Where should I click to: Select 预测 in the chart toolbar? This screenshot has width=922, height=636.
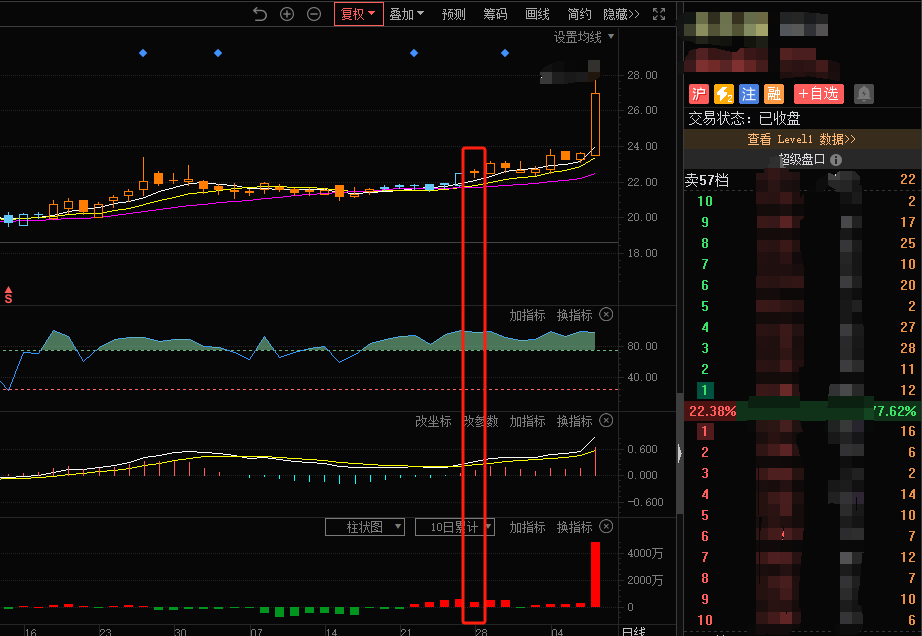[453, 14]
